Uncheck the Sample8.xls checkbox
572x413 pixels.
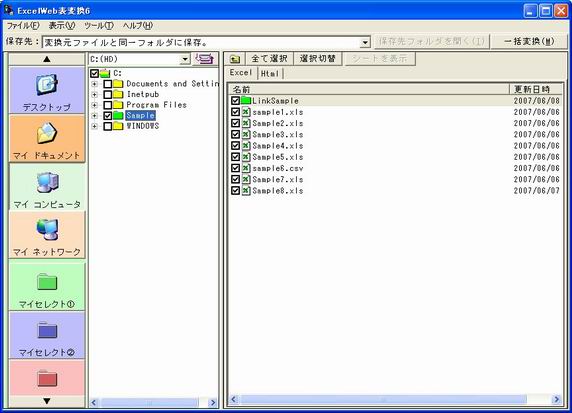click(x=235, y=190)
